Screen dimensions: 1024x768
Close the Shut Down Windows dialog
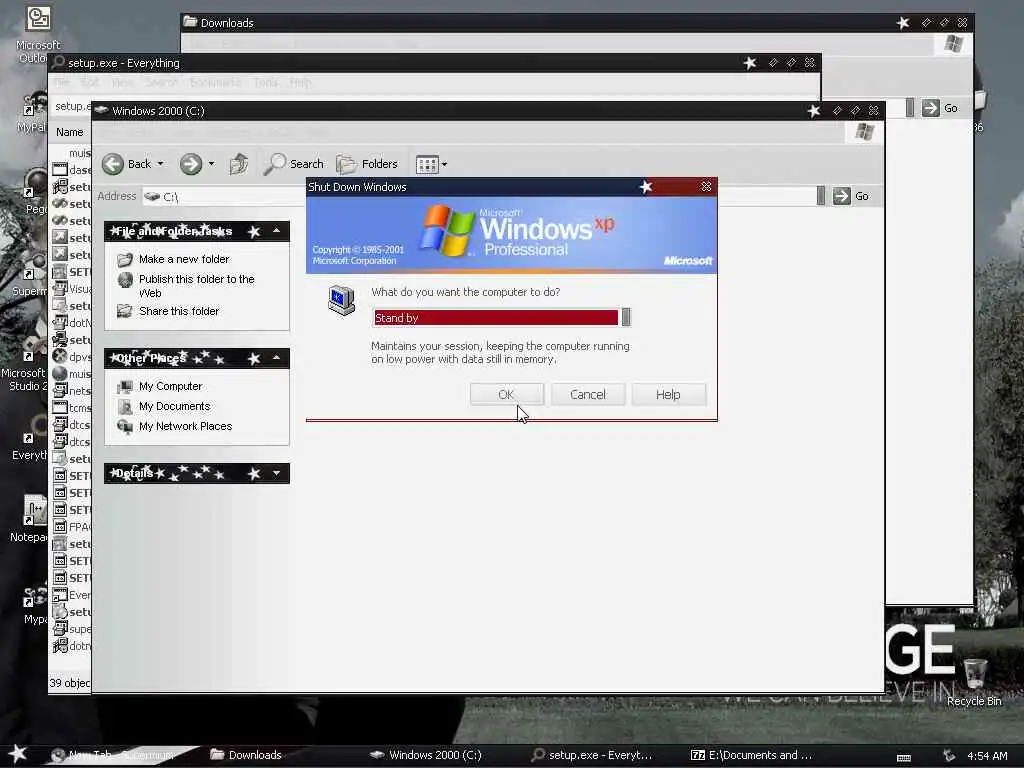pos(706,187)
